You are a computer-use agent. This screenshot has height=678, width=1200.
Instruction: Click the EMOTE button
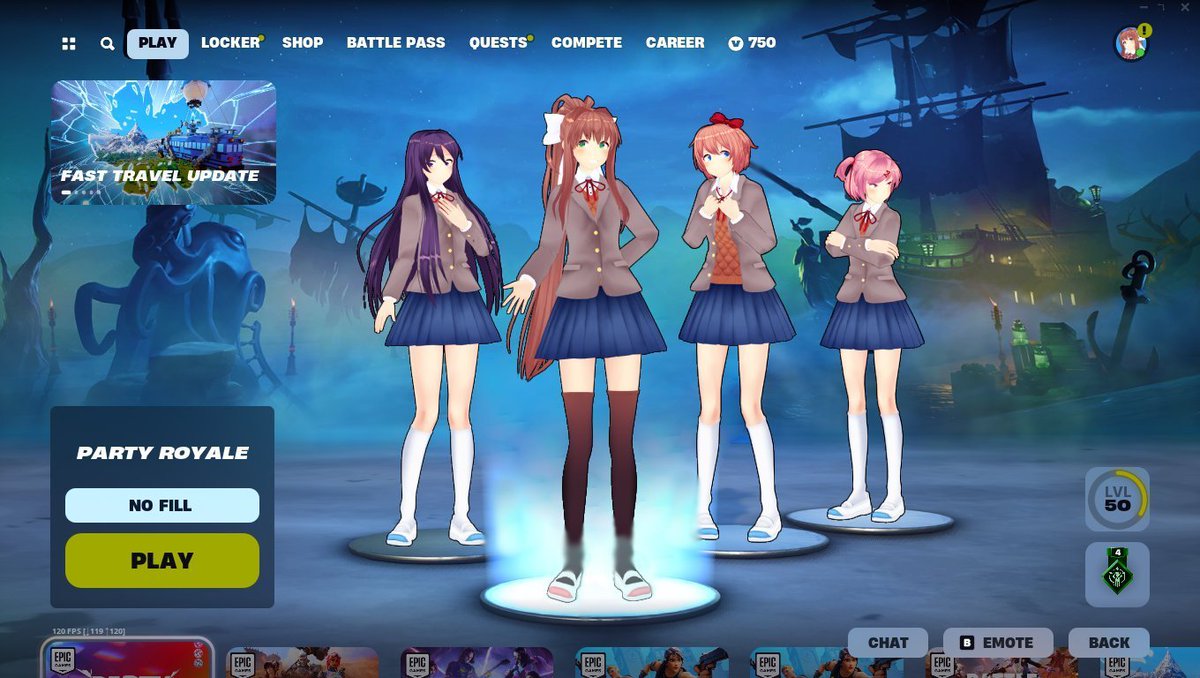(998, 642)
